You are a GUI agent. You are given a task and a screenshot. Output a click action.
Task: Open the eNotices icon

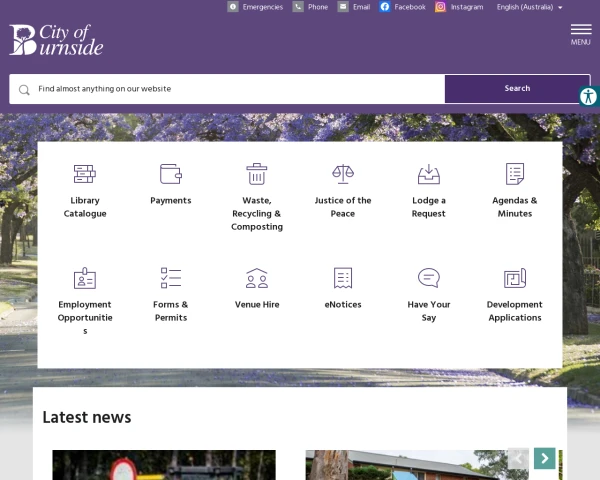(x=343, y=278)
